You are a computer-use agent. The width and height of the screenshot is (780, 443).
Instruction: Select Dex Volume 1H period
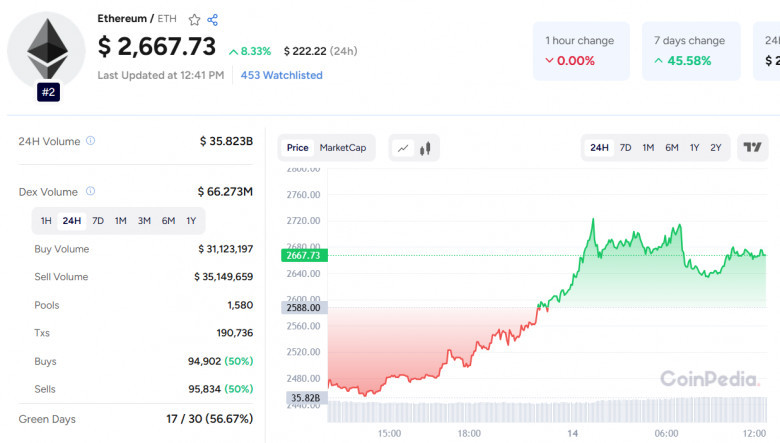click(x=46, y=221)
